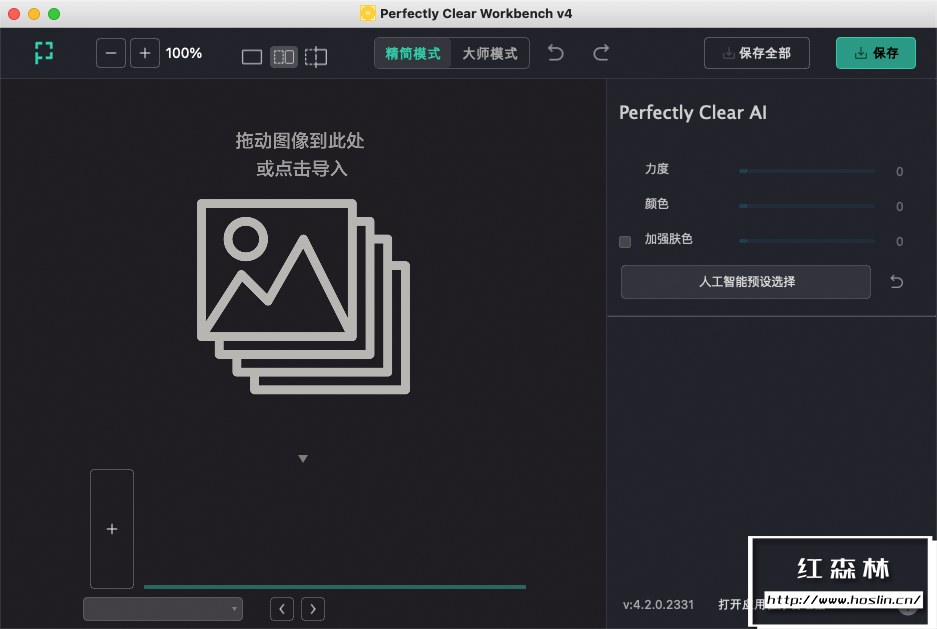Adjust the 力度 slider

tap(807, 171)
